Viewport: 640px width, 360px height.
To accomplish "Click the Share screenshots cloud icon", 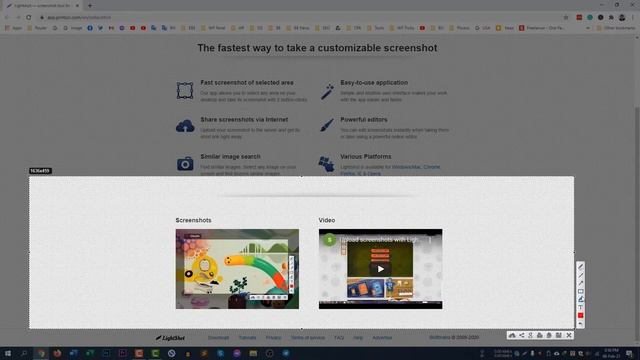I will point(185,126).
